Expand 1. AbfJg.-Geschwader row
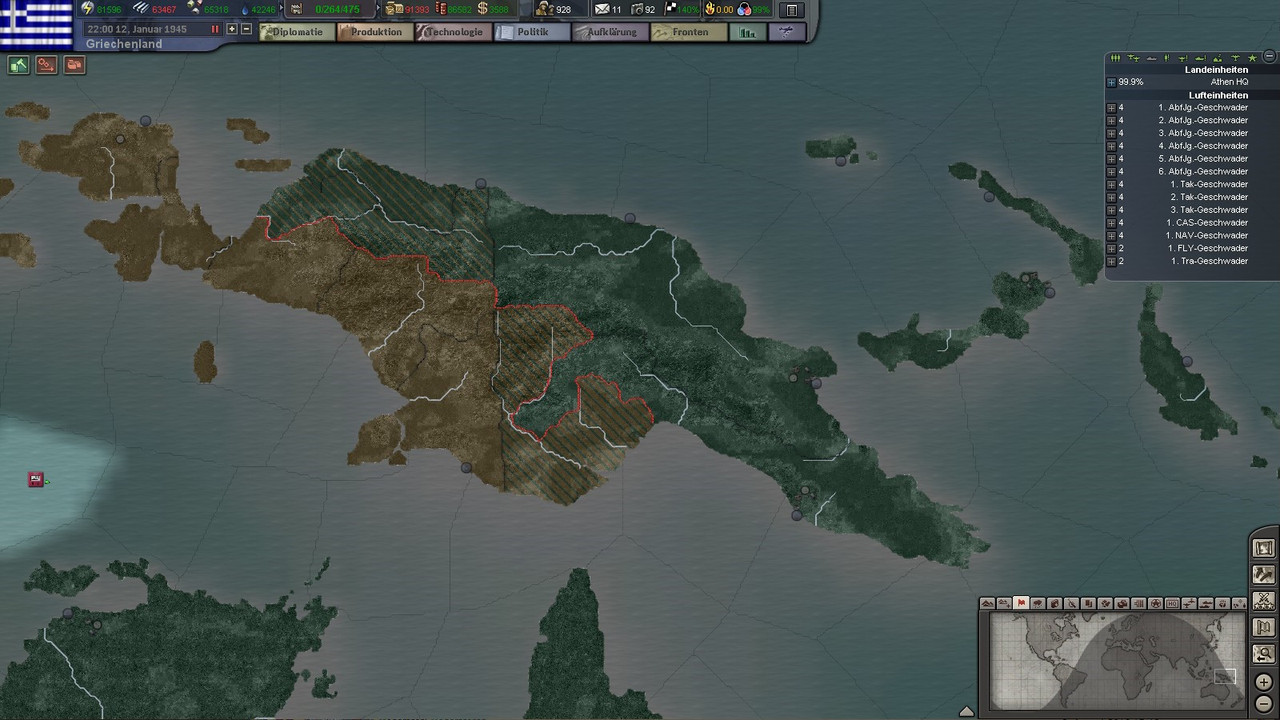1280x720 pixels. click(x=1111, y=108)
